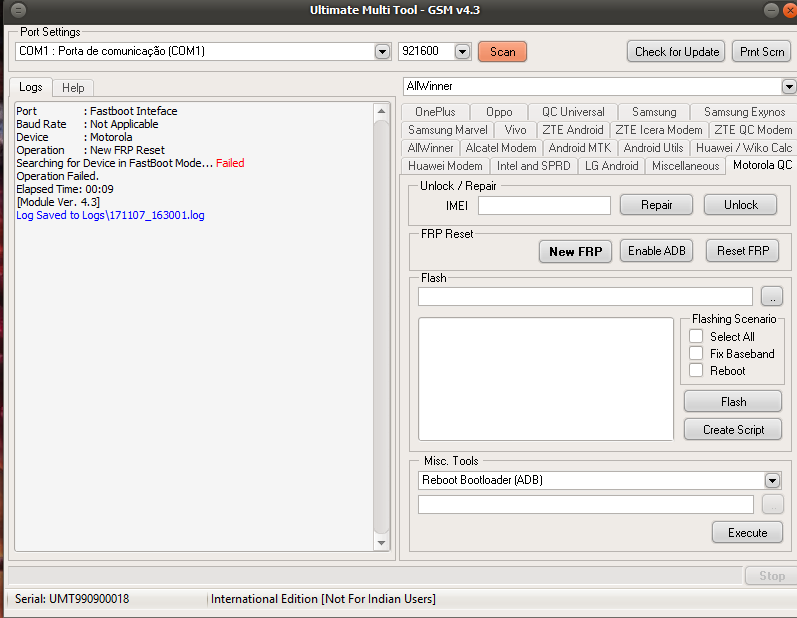Screen dimensions: 797x618
Task: Open the COM port dropdown arrow
Action: (x=382, y=51)
